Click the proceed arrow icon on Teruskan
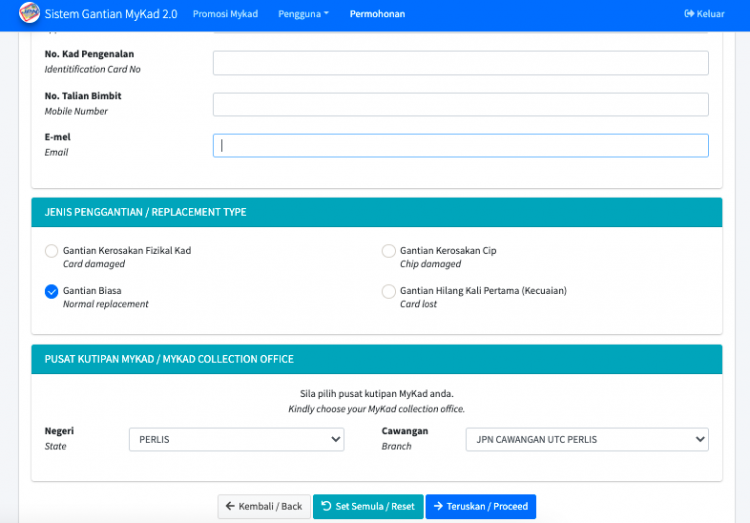 tap(438, 506)
